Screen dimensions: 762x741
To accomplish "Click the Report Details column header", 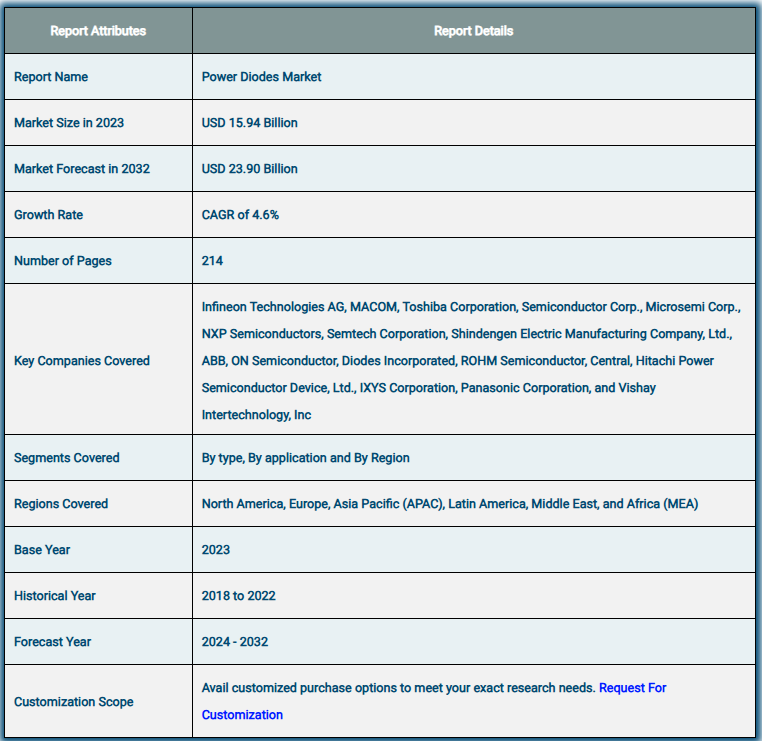I will (x=473, y=31).
